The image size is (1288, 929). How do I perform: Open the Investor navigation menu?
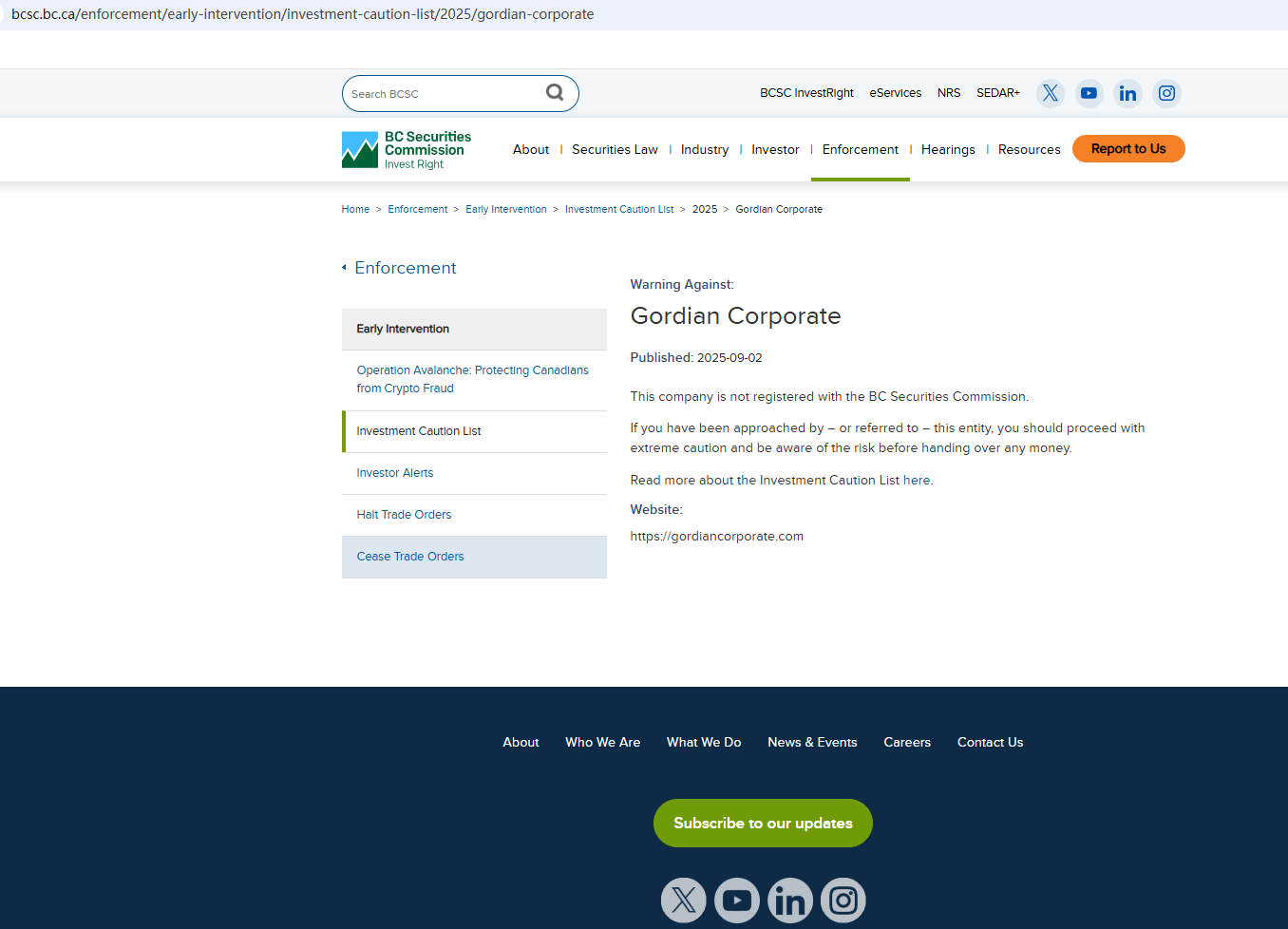775,150
